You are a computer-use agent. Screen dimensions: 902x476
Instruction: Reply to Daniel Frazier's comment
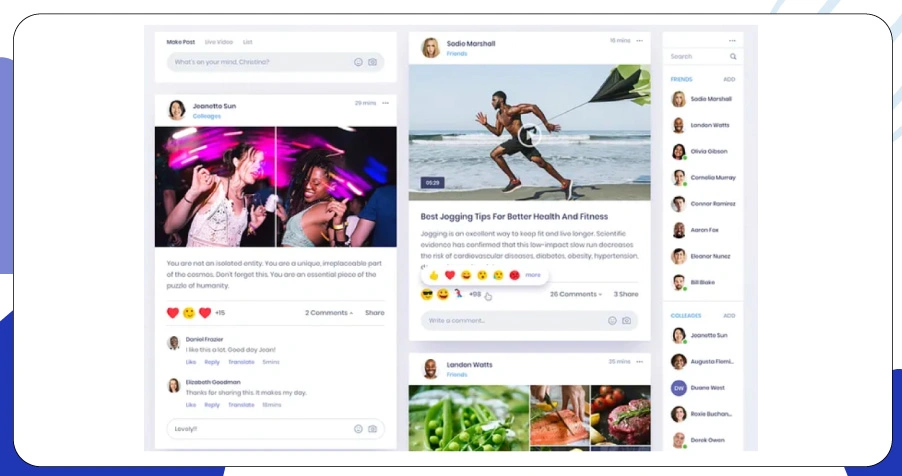click(x=212, y=362)
